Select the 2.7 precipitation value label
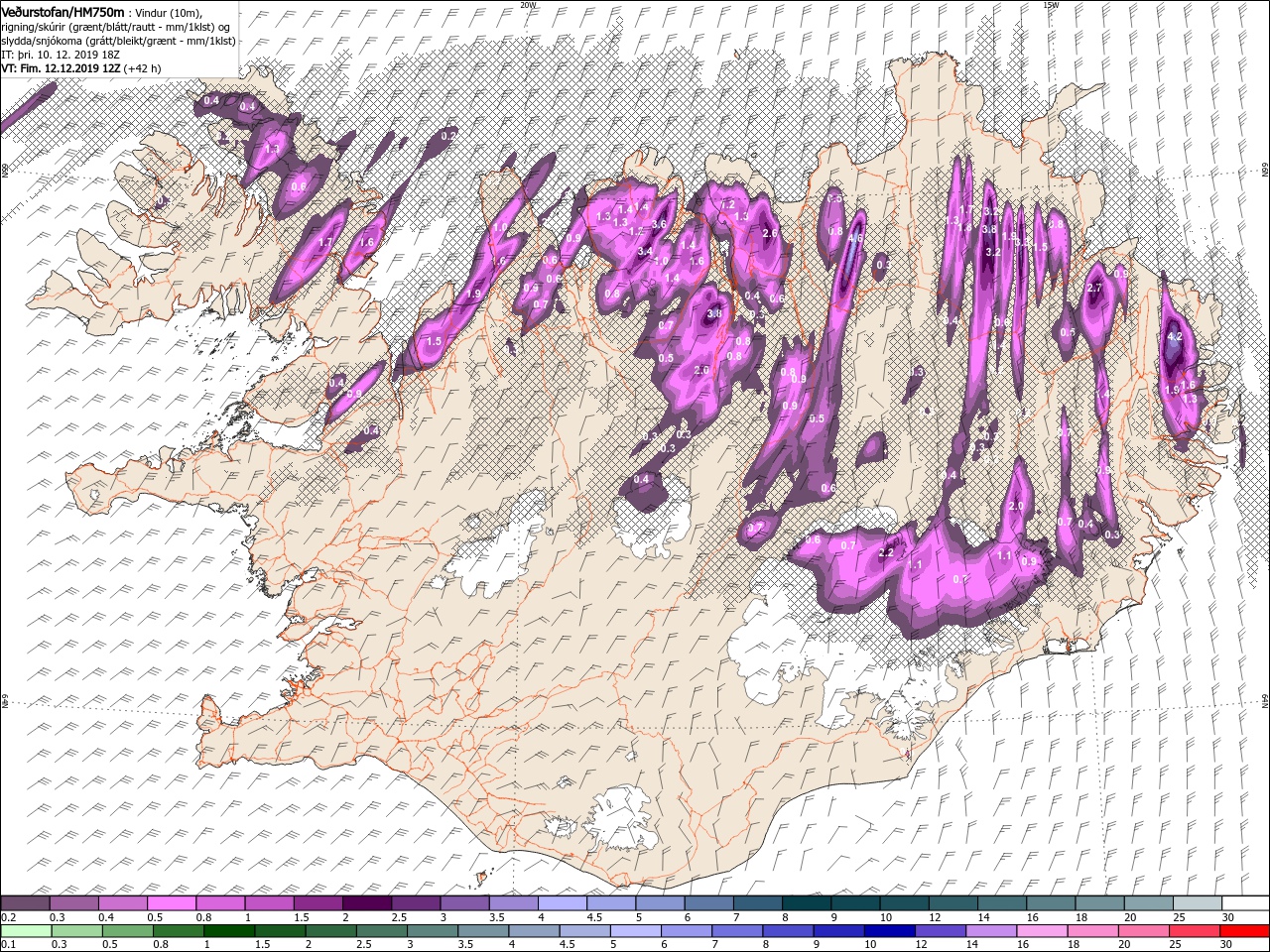 point(1095,288)
